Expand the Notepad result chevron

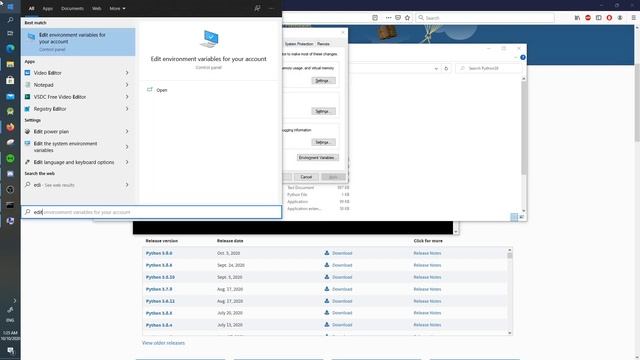(x=127, y=85)
